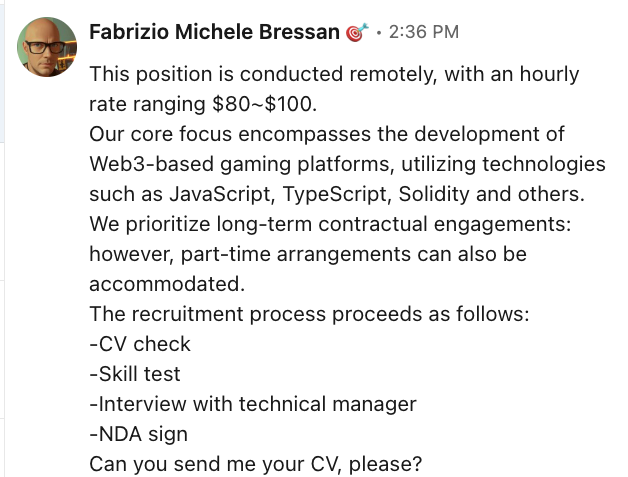Click the "-NDA sign" list line
The image size is (628, 477).
138,434
